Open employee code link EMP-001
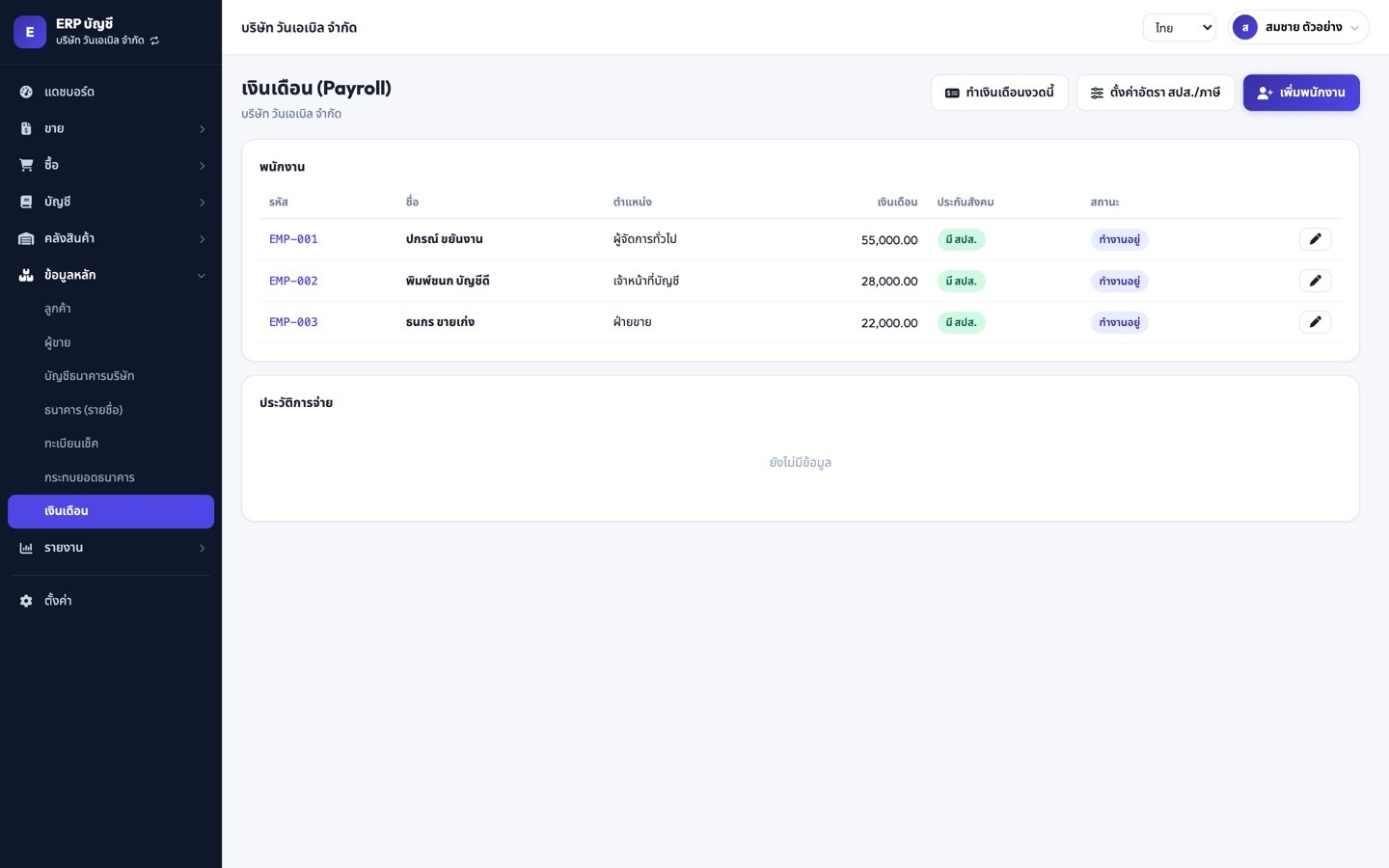The width and height of the screenshot is (1389, 868). tap(293, 239)
